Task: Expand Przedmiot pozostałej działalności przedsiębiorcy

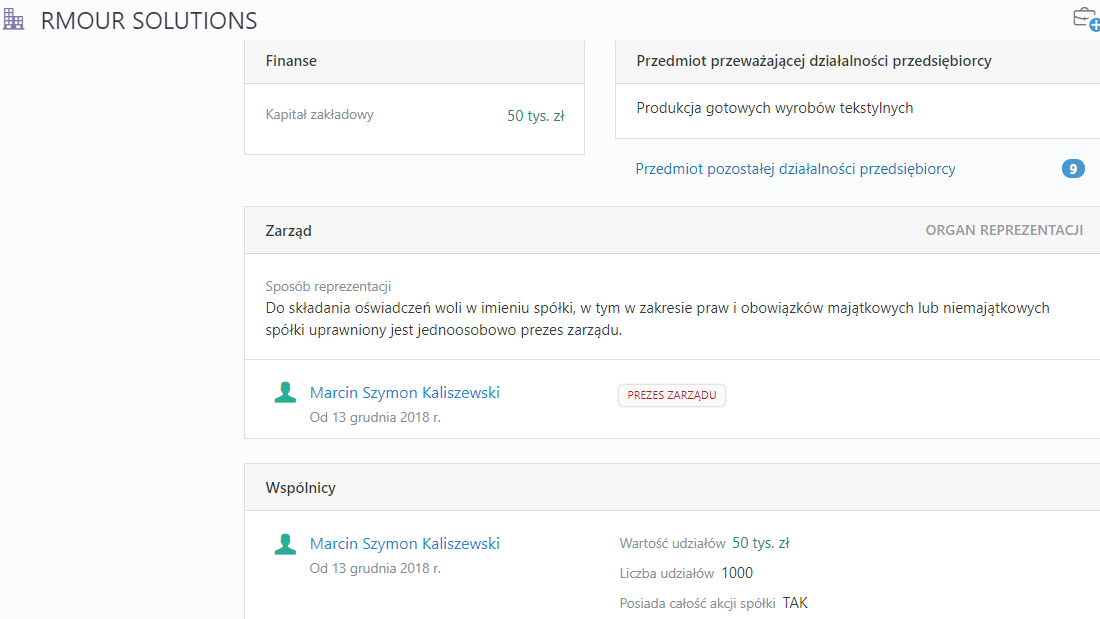Action: tap(796, 168)
